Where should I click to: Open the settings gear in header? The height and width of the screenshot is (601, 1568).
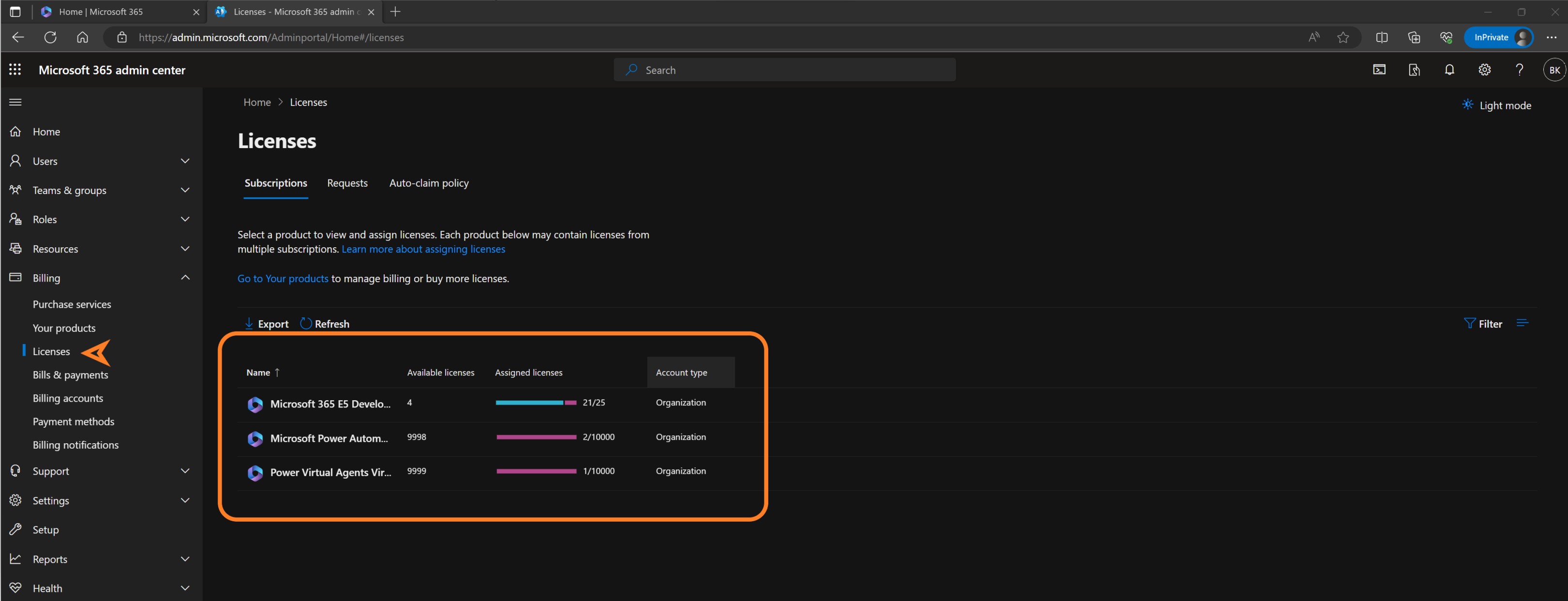1484,70
